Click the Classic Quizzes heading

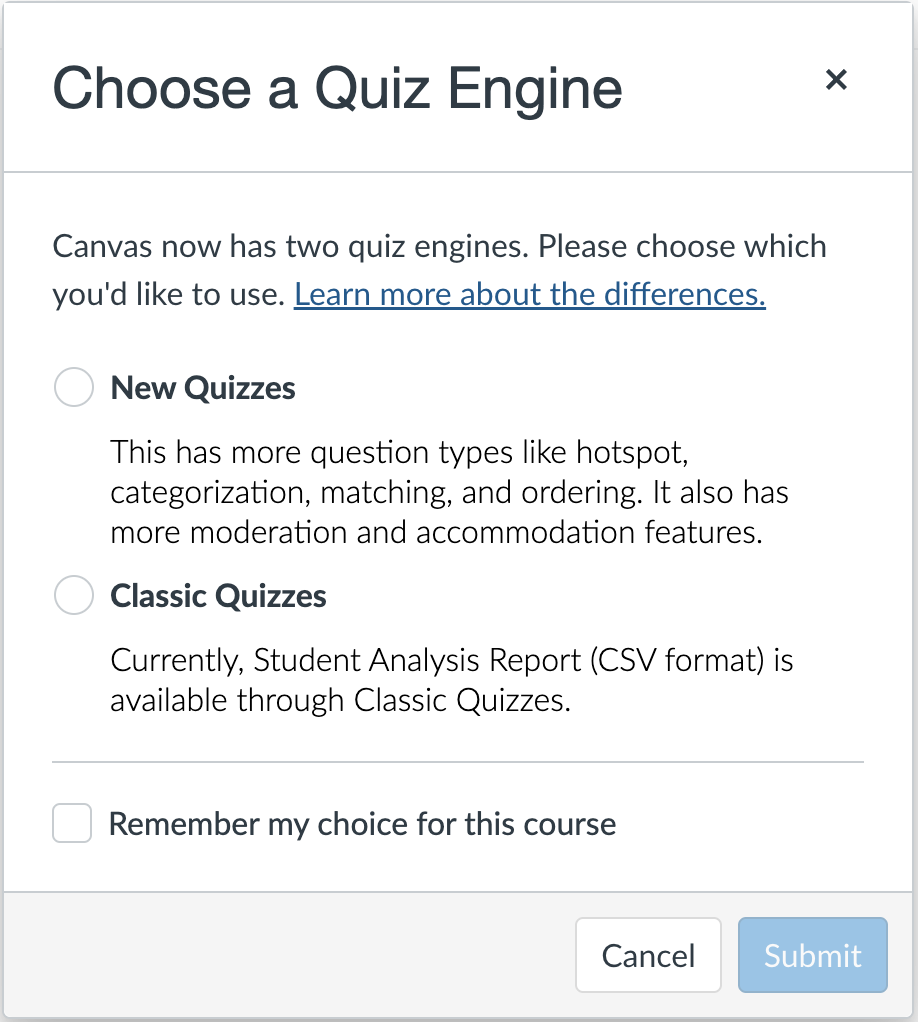point(218,595)
